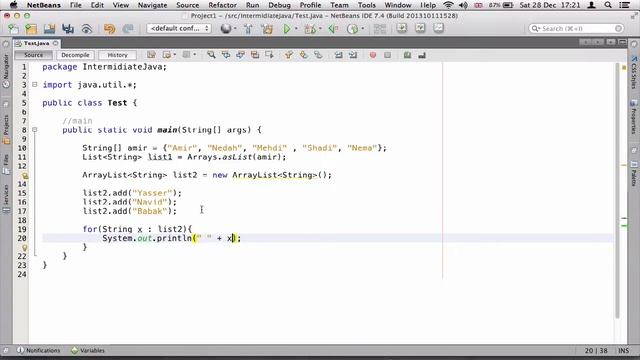Select the Test.java editor tab

pos(36,43)
